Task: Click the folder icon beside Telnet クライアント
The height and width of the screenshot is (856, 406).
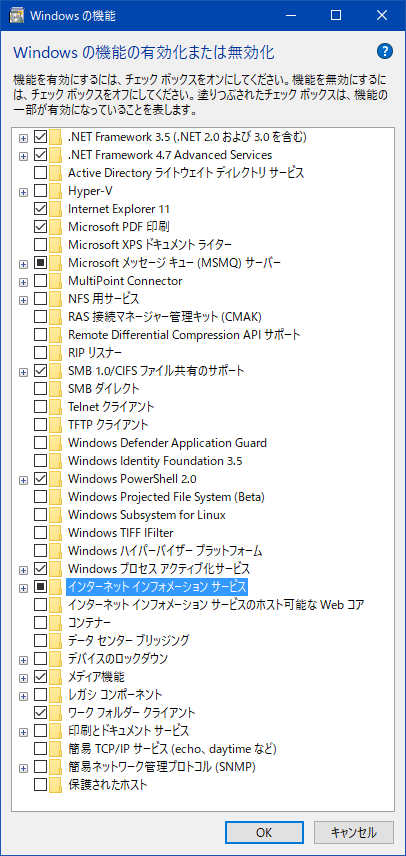Action: click(x=55, y=407)
